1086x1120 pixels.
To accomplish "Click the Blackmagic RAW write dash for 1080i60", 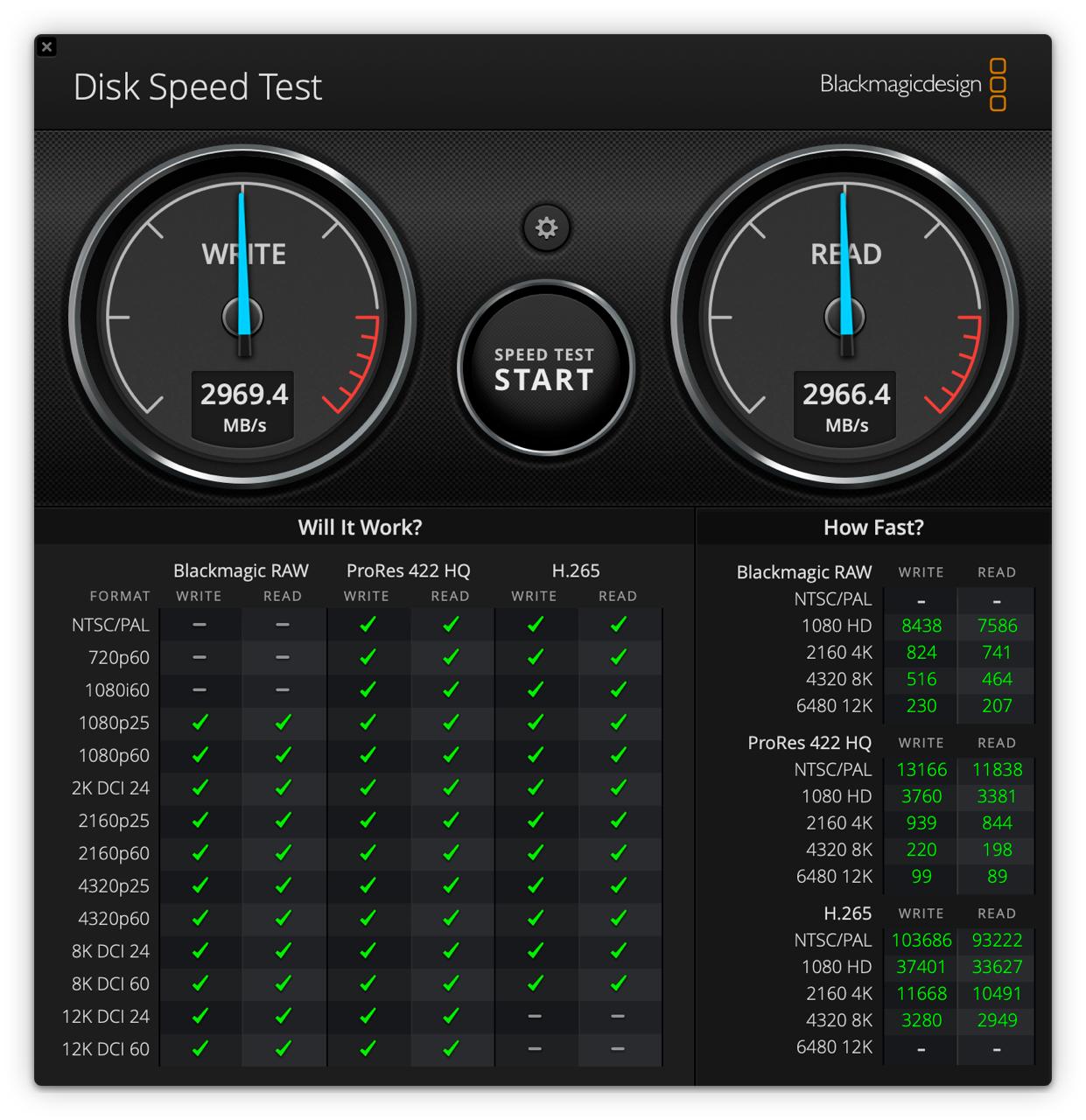I will click(200, 689).
